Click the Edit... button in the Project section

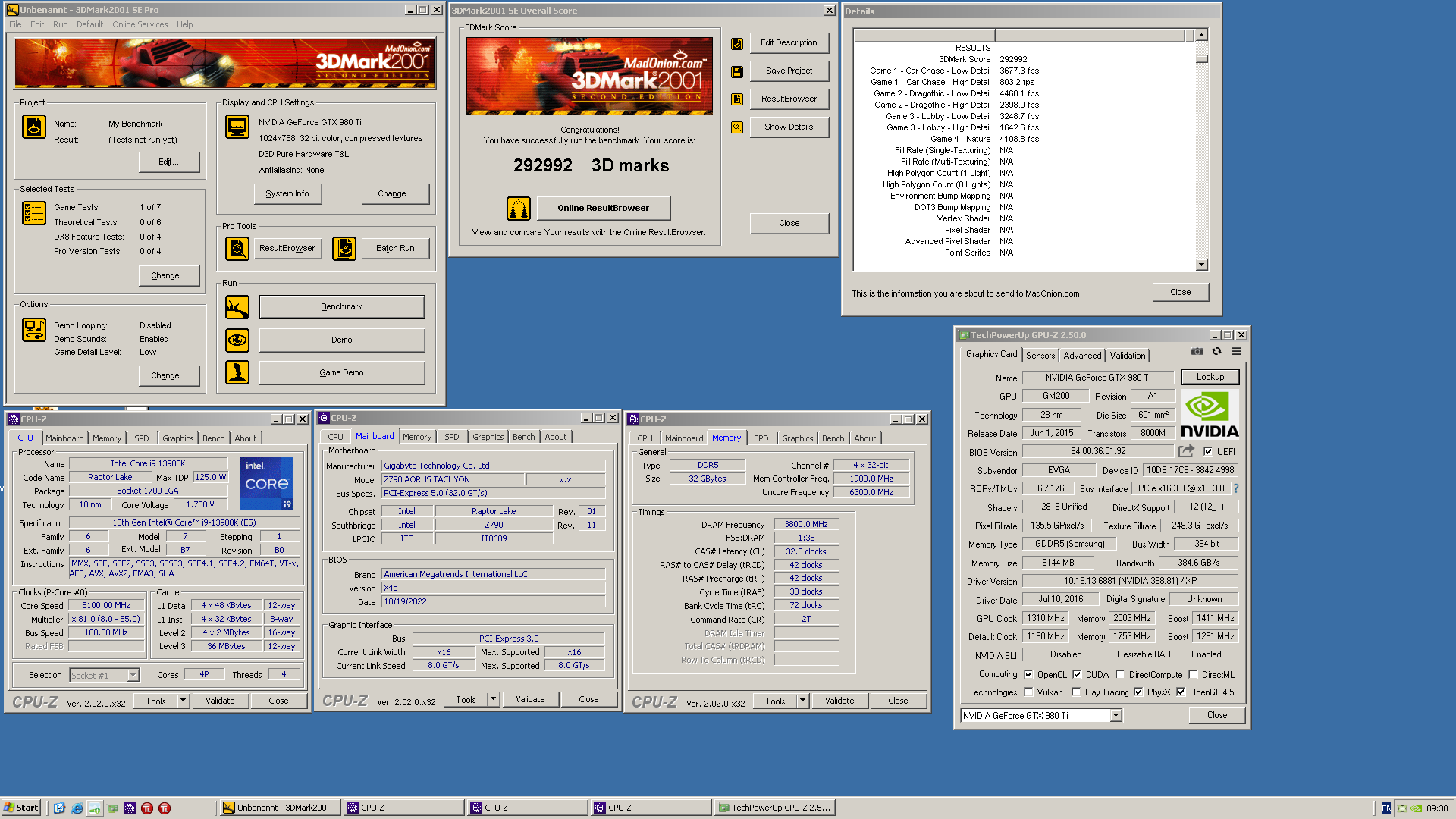169,162
